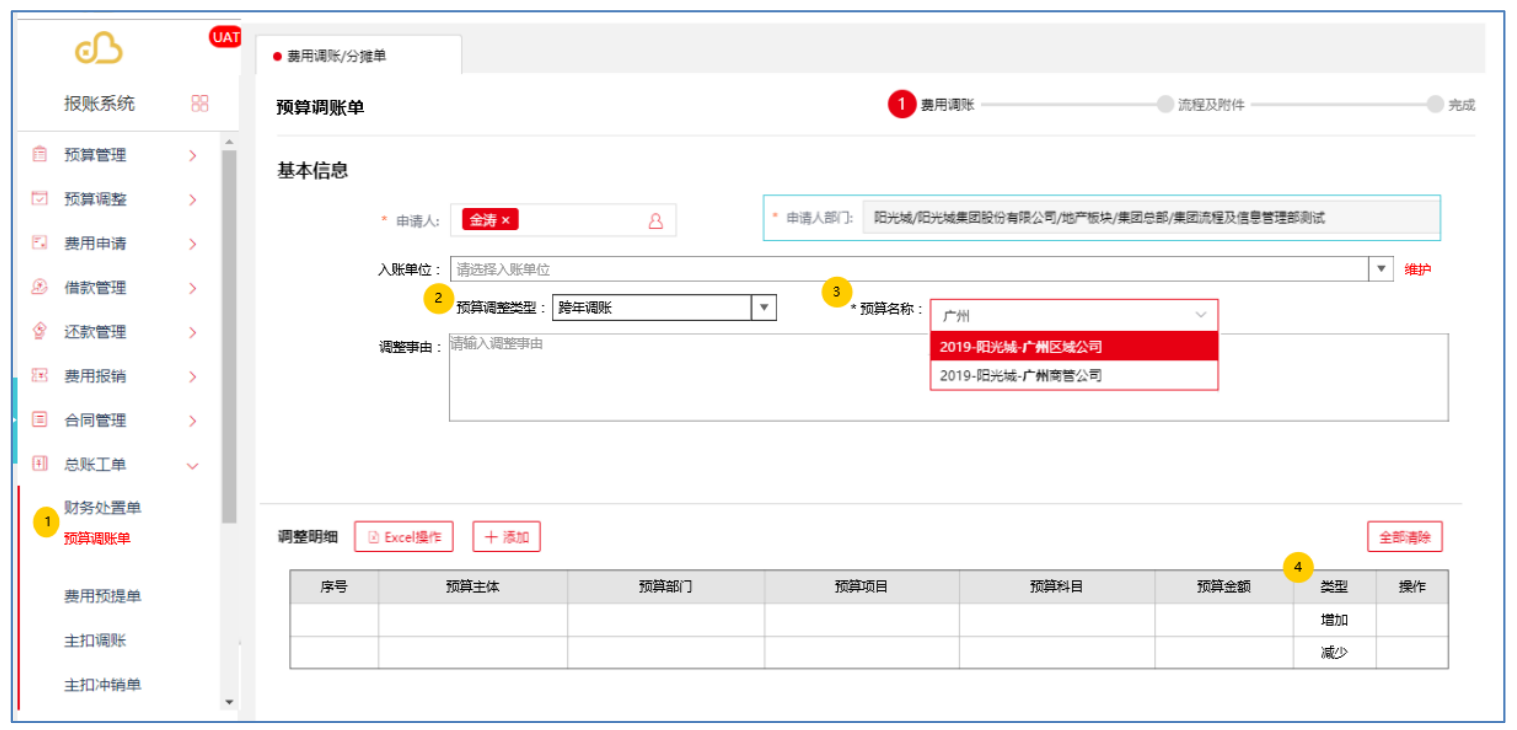Toggle the 预算名称 dropdown chevron
Screen dimensions: 1517x730
[1201, 315]
